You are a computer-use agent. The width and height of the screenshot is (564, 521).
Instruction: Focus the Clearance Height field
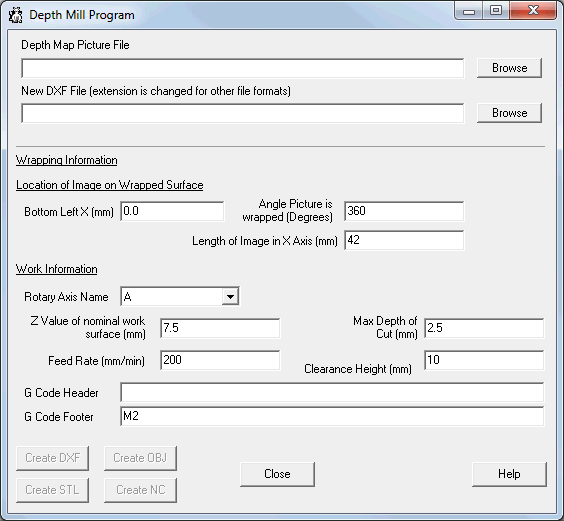pos(484,360)
